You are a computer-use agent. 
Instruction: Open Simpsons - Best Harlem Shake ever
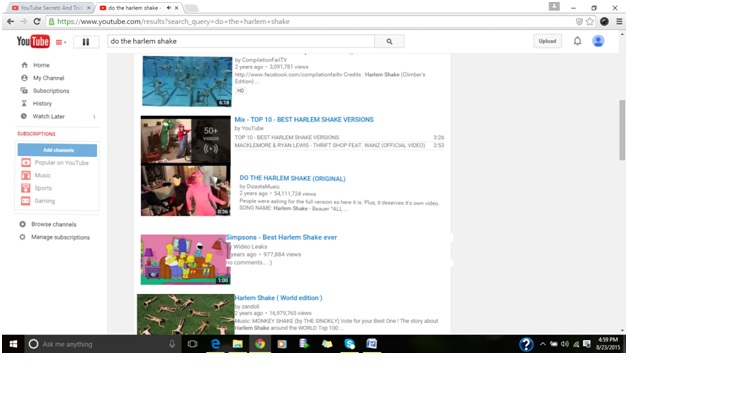[x=282, y=237]
